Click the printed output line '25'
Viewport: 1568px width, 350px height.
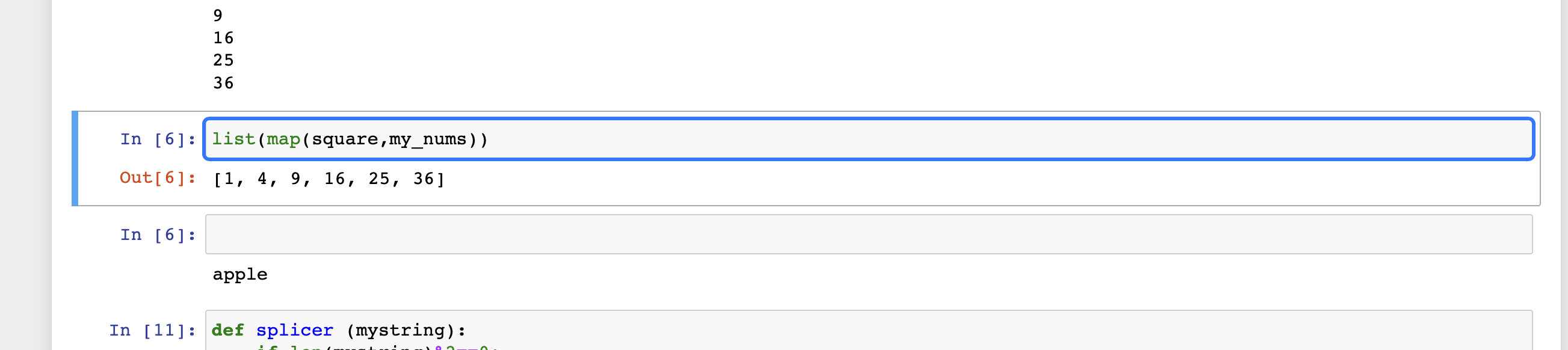click(x=223, y=60)
